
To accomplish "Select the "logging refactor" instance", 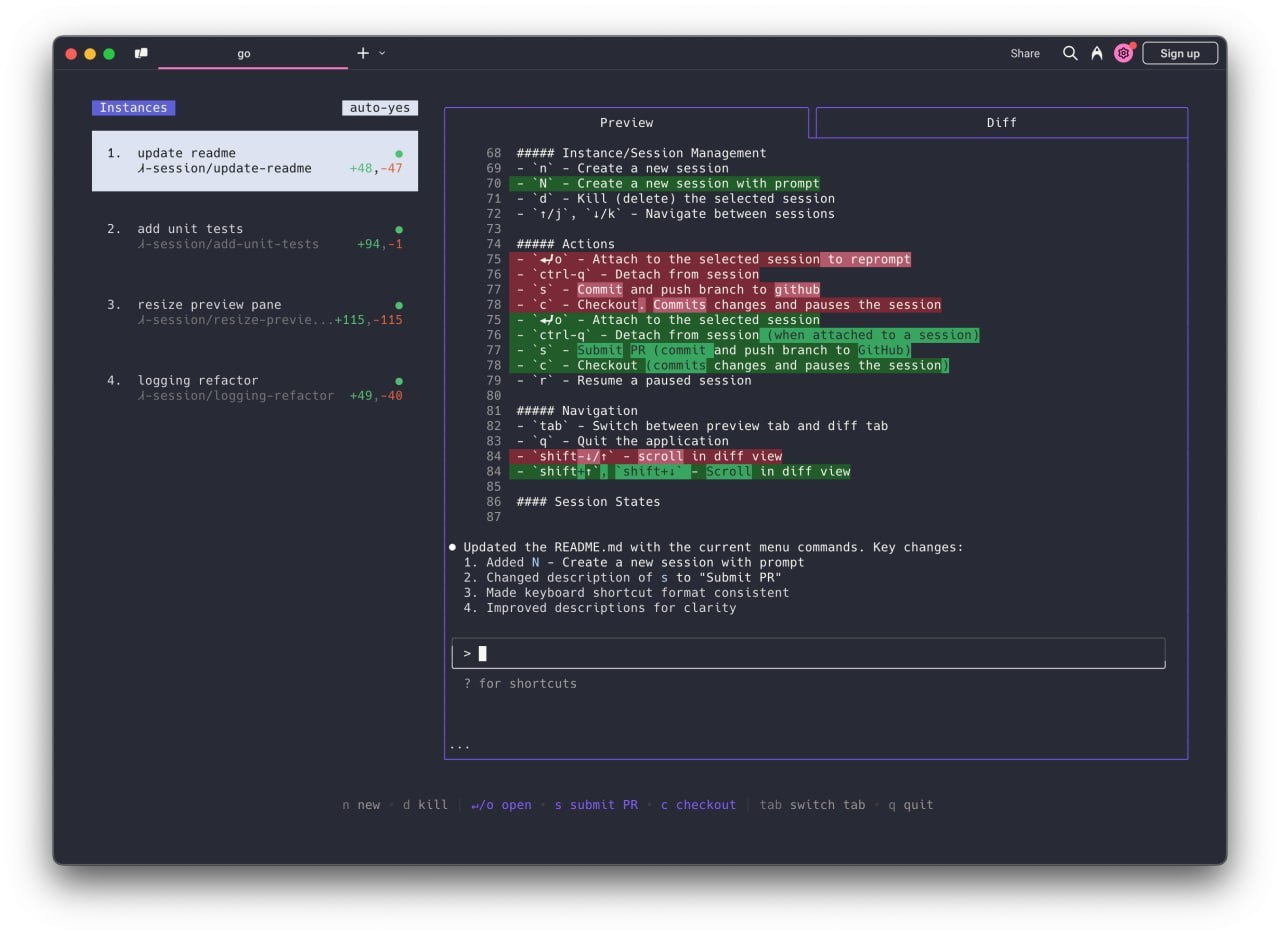I will (x=255, y=388).
